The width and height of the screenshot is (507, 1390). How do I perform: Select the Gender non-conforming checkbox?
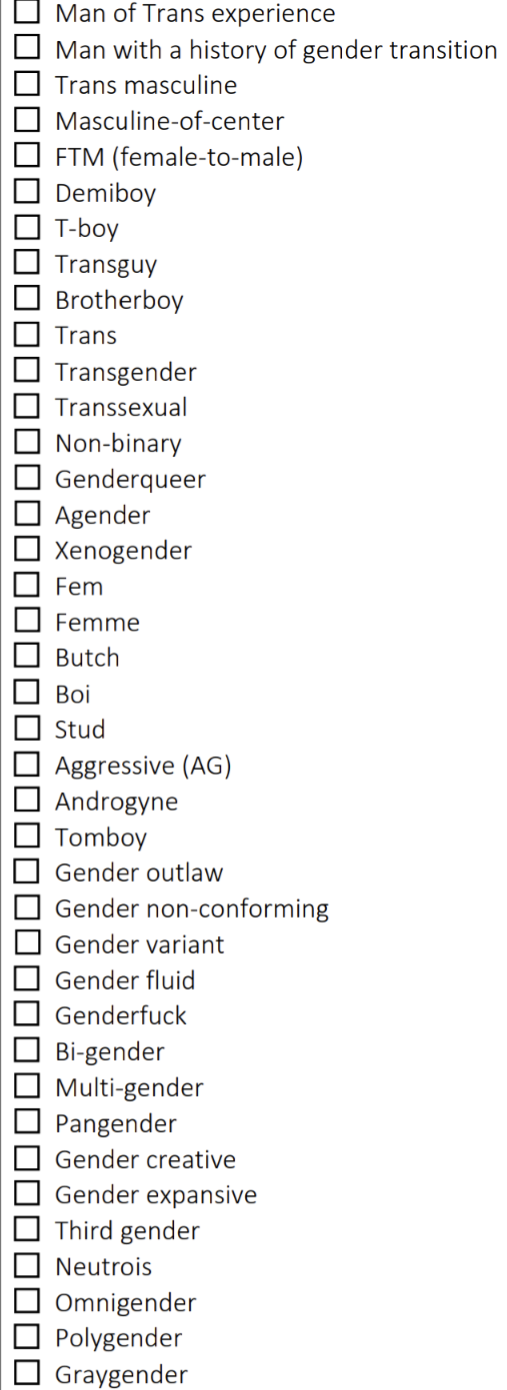27,909
